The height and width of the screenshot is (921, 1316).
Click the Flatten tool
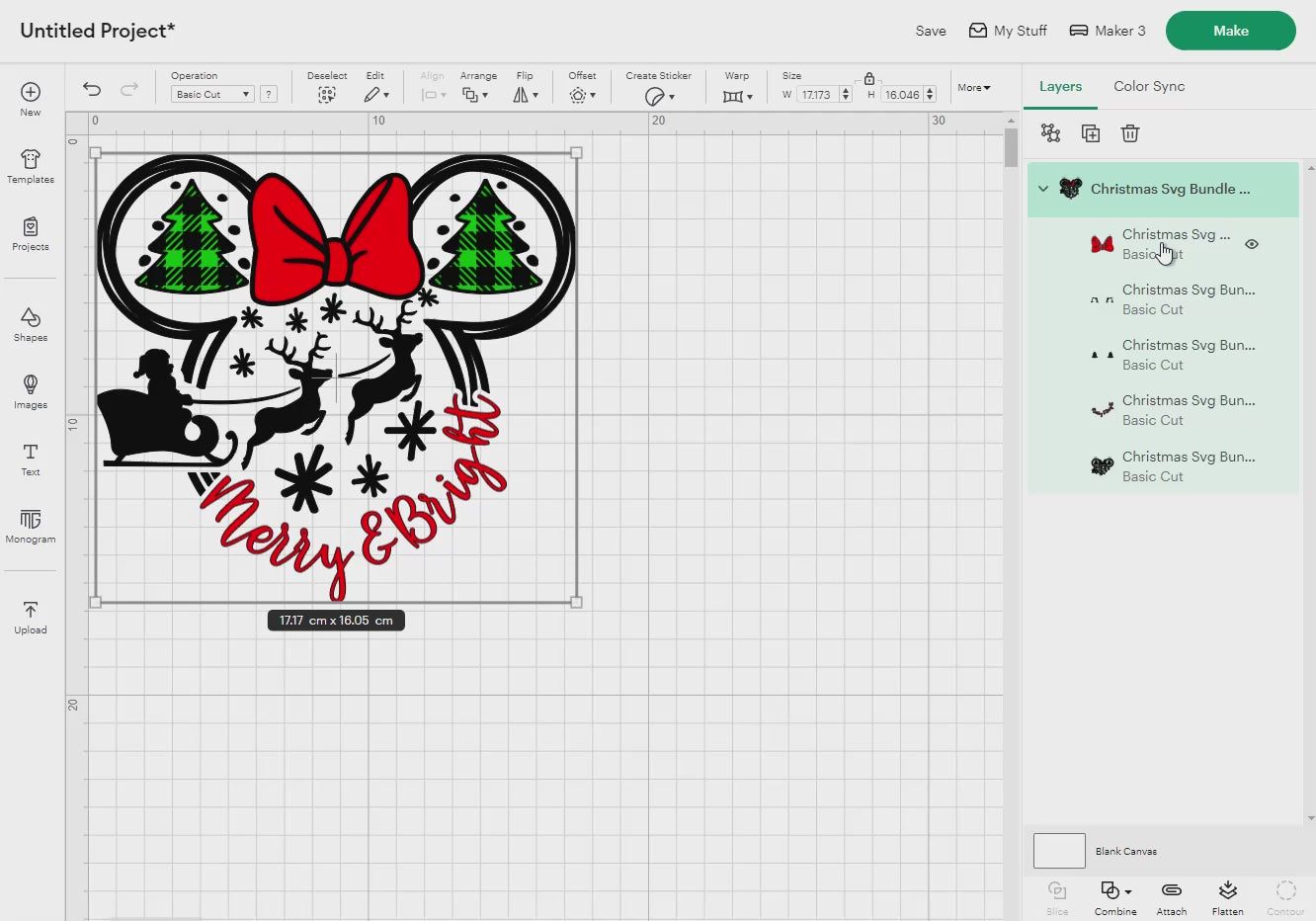(1228, 897)
